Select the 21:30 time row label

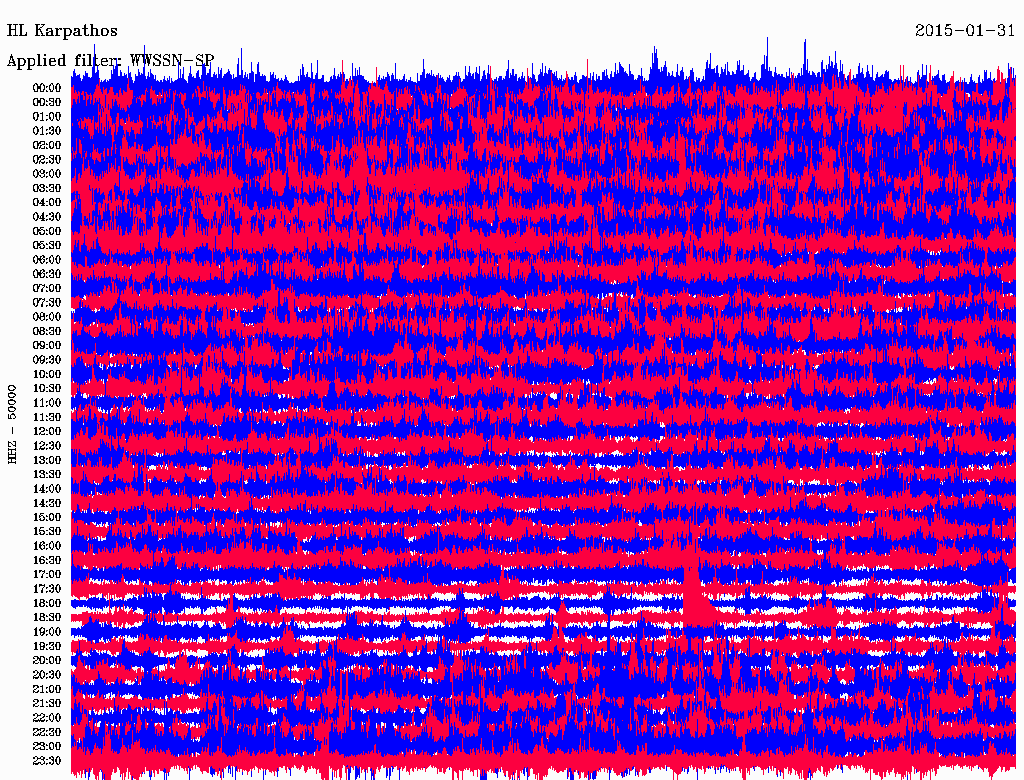(x=47, y=704)
